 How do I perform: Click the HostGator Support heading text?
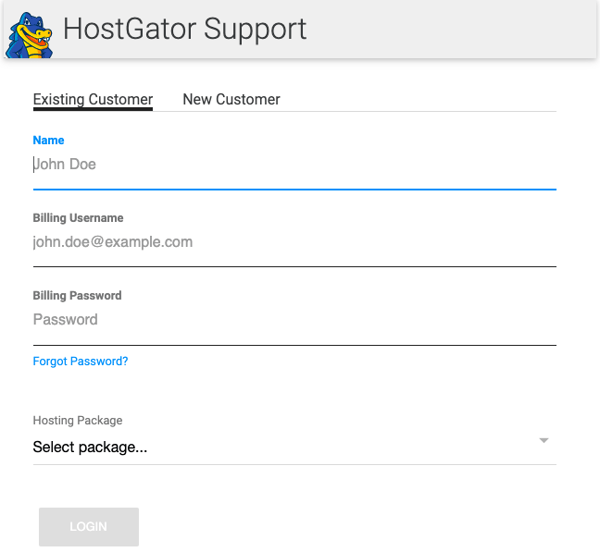pos(185,29)
